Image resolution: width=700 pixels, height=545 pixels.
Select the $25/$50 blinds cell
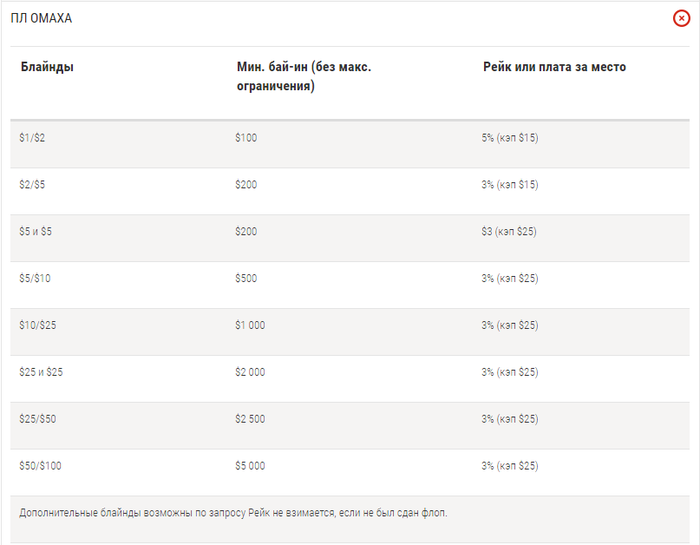coord(38,419)
